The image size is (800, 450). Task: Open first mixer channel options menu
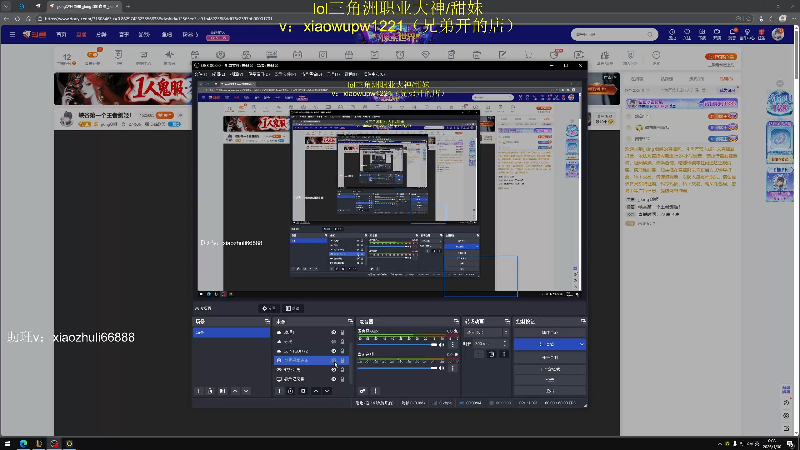[453, 345]
